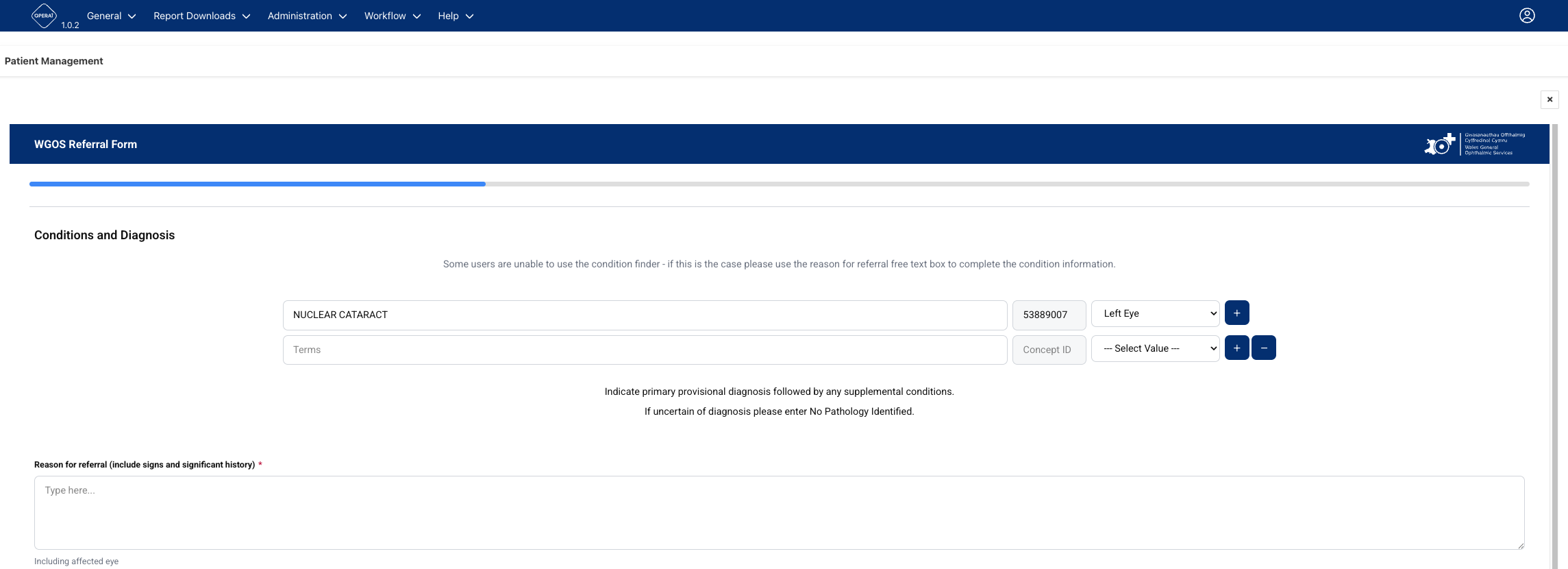The width and height of the screenshot is (1568, 569).
Task: Open the Select Value dropdown on the second row
Action: (x=1155, y=348)
